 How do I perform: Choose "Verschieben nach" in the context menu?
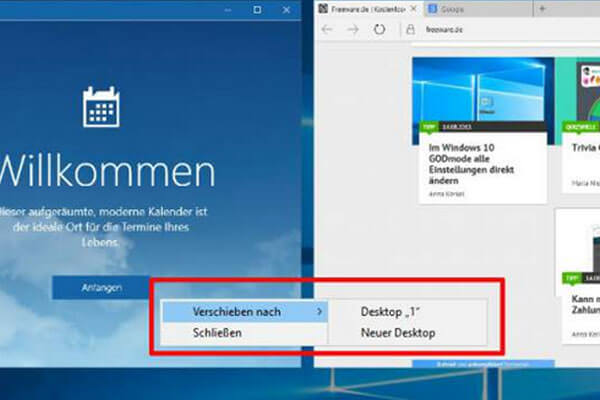[x=245, y=312]
